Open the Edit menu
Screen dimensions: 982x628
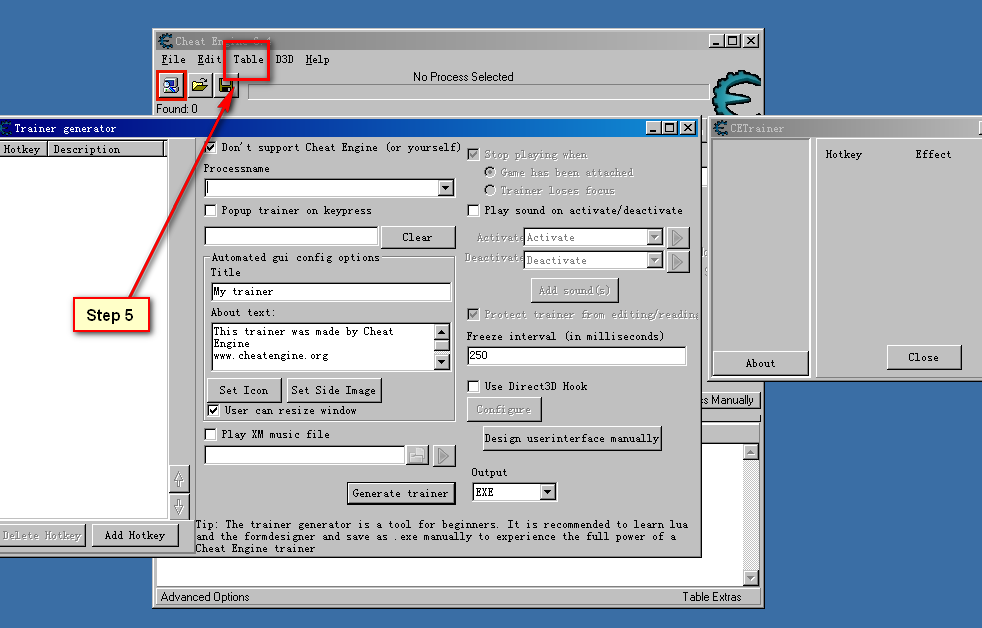pyautogui.click(x=209, y=59)
